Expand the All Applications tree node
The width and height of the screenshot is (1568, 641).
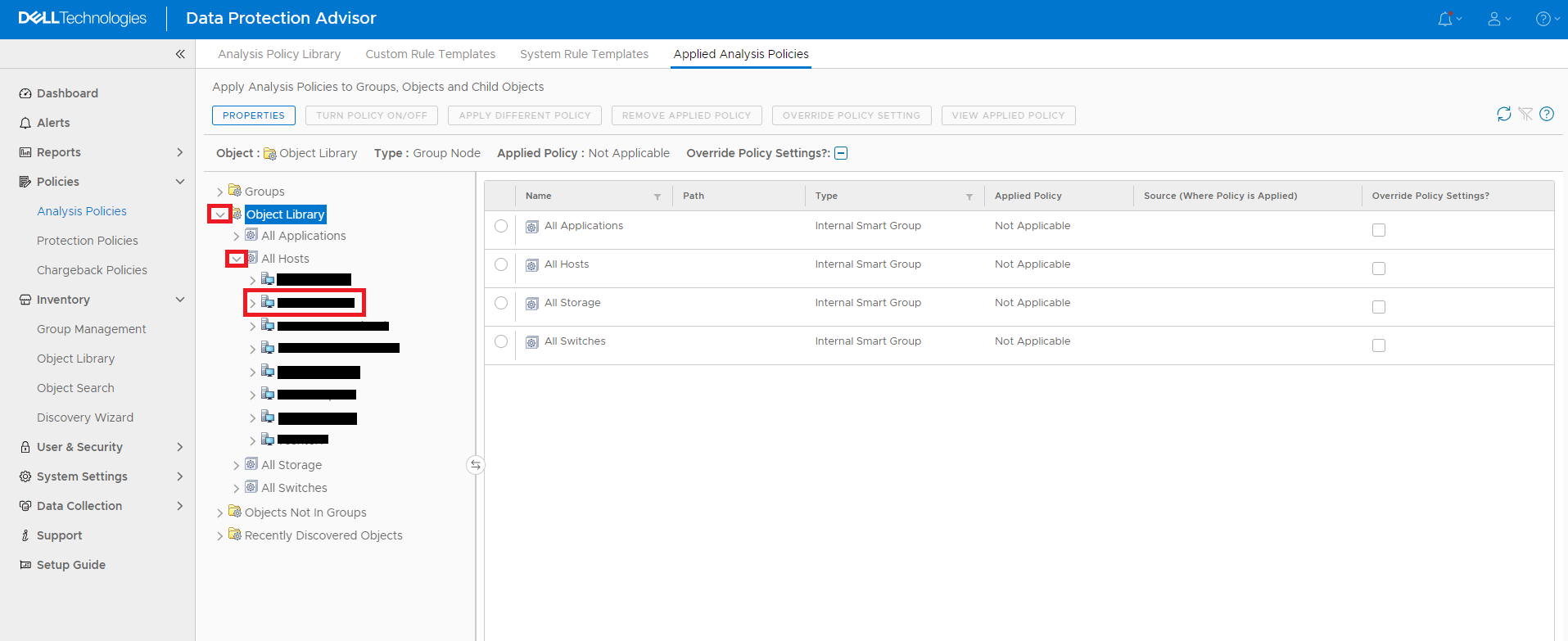pyautogui.click(x=236, y=236)
